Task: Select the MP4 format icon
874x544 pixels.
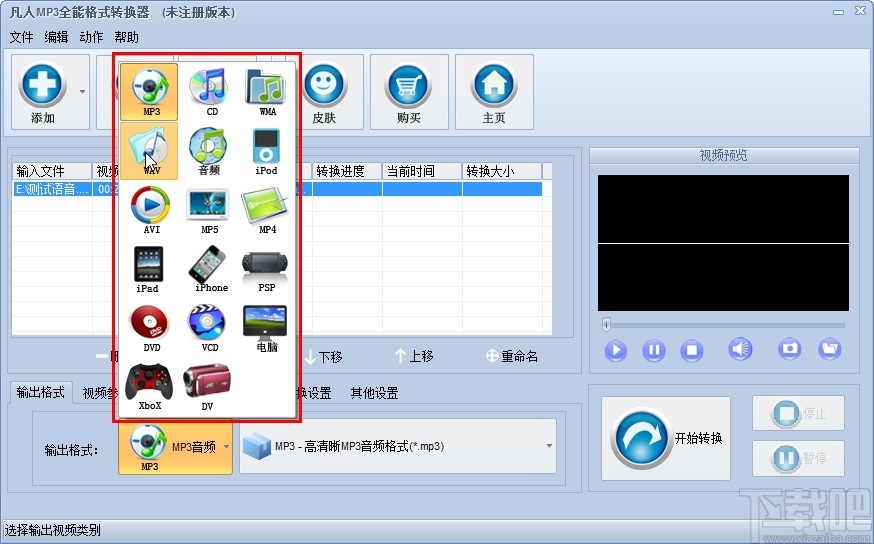Action: [266, 210]
